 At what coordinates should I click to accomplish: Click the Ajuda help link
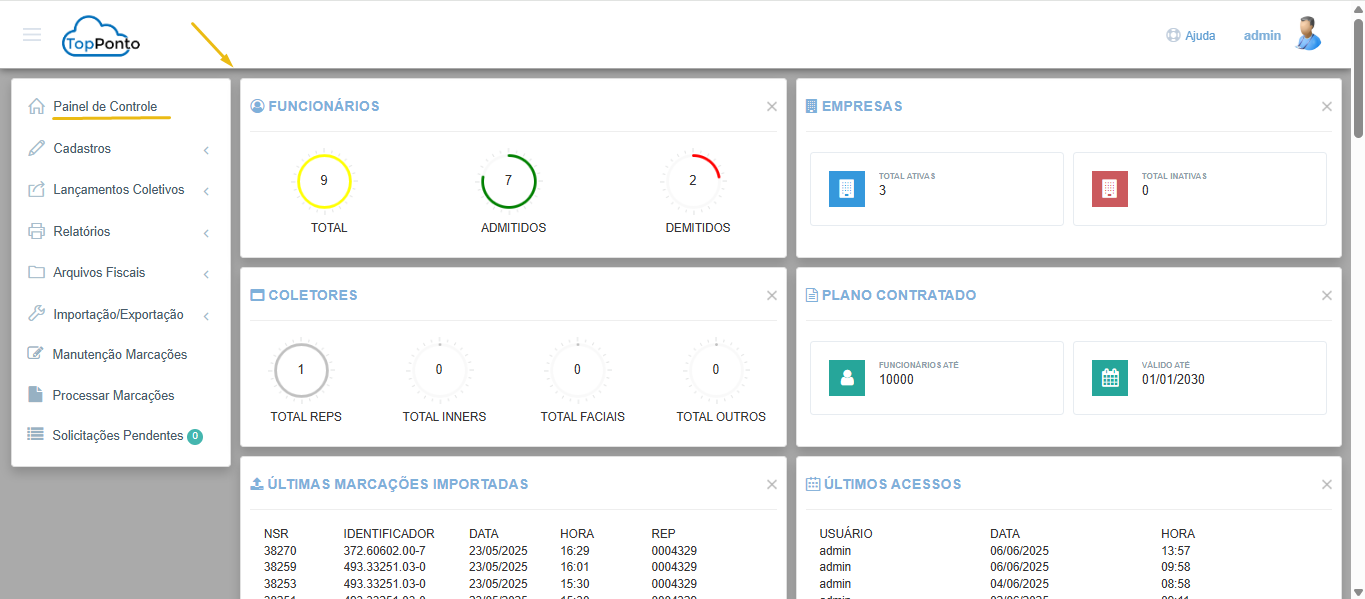click(x=1191, y=35)
